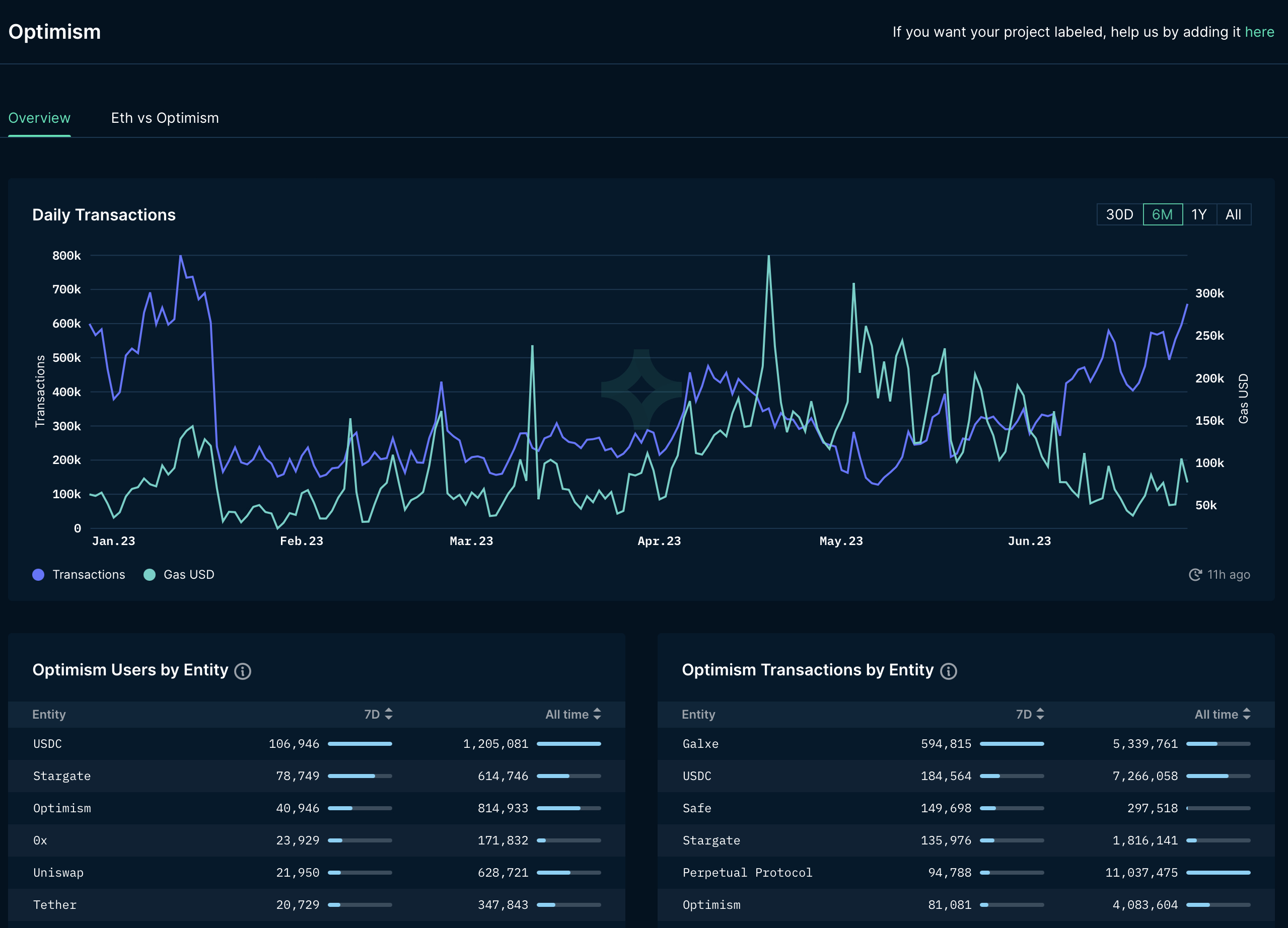
Task: Select the 30D time range
Action: 1119,214
